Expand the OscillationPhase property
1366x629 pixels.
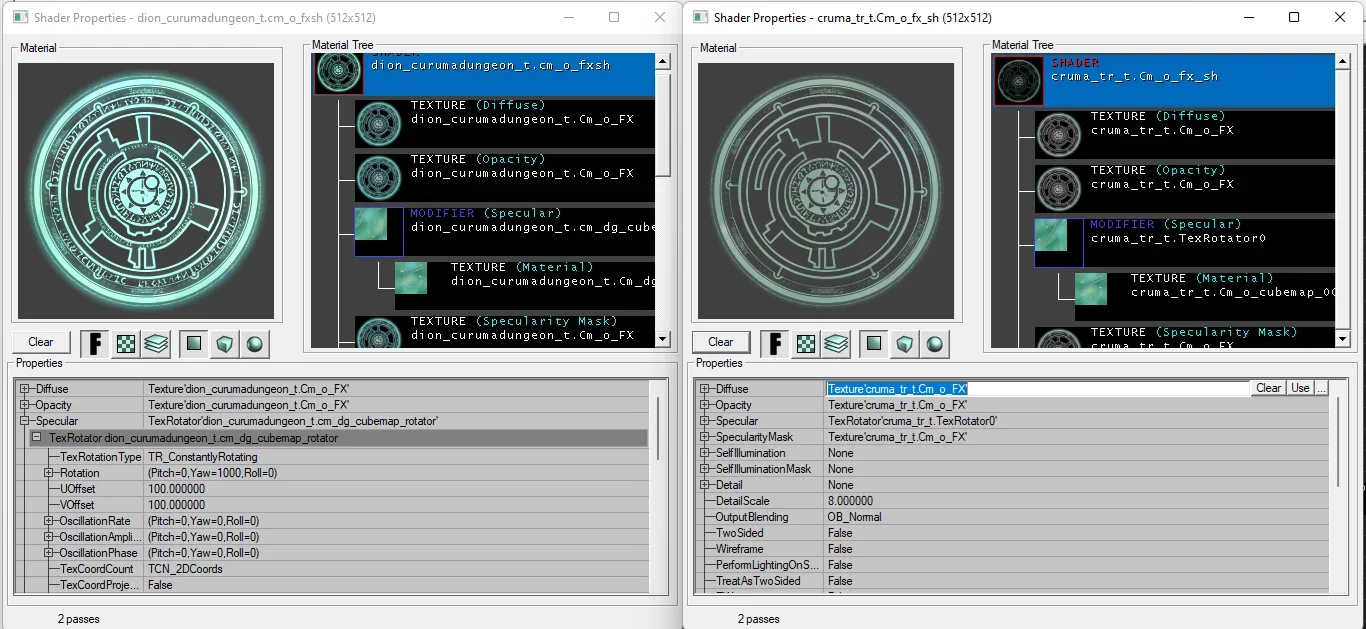tap(49, 553)
